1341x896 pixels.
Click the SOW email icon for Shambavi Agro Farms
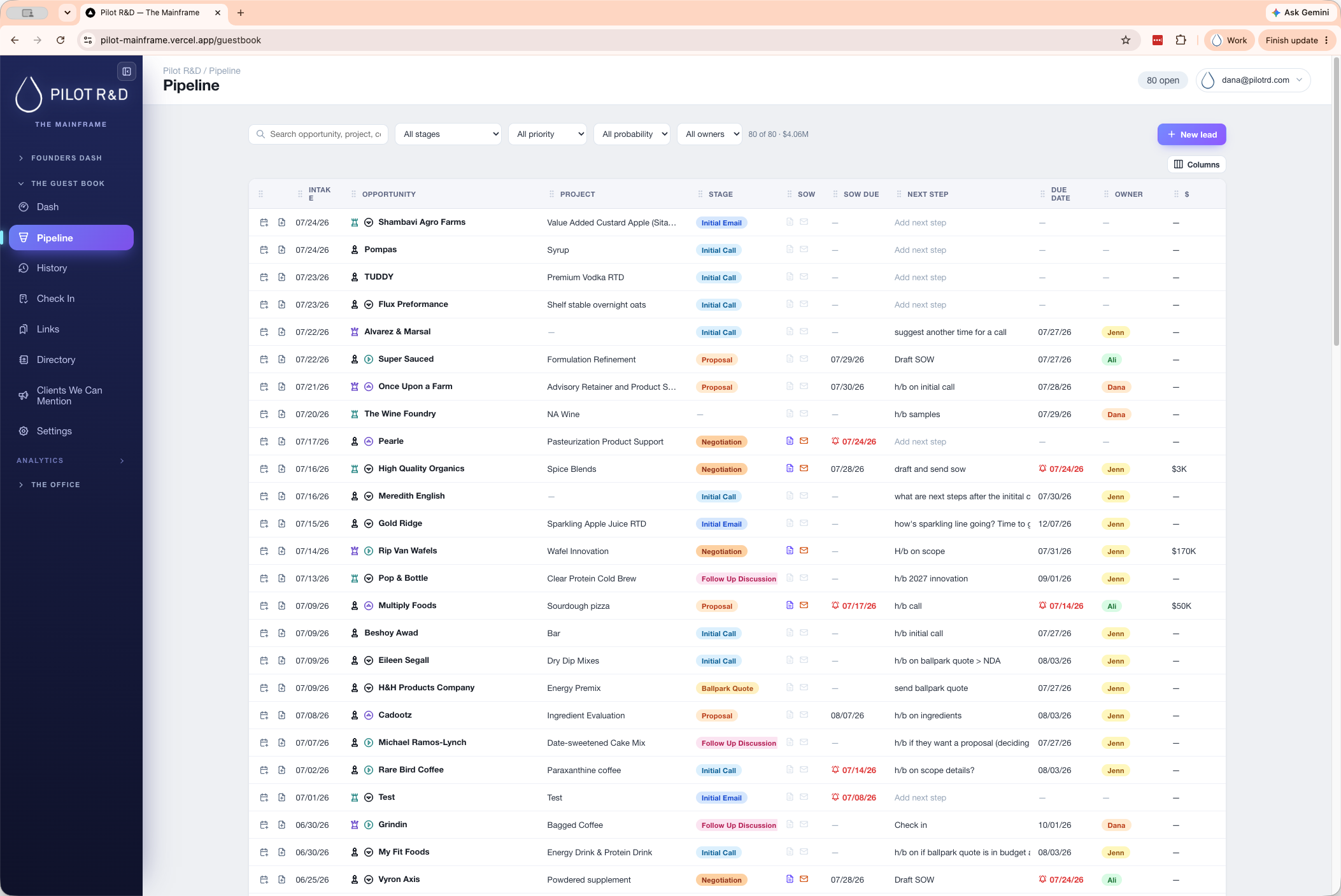click(x=804, y=222)
